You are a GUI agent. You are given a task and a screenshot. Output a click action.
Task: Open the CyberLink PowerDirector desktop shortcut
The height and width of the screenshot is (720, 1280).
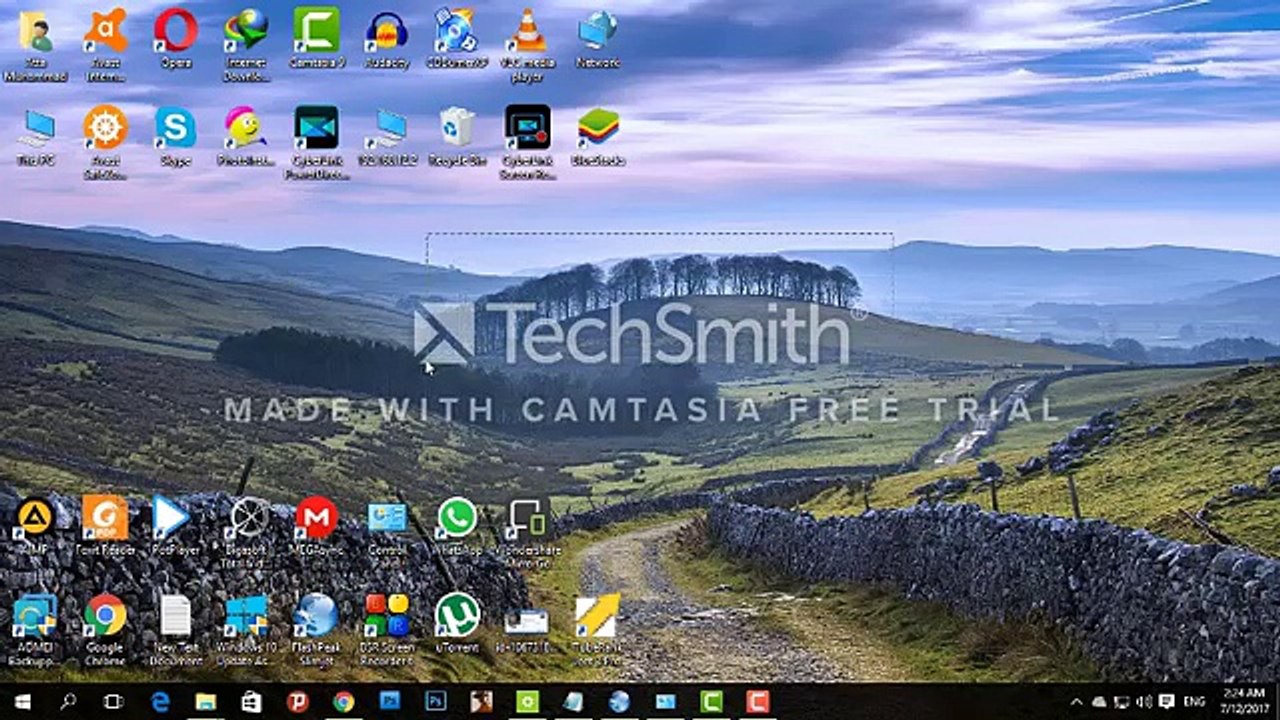[316, 141]
